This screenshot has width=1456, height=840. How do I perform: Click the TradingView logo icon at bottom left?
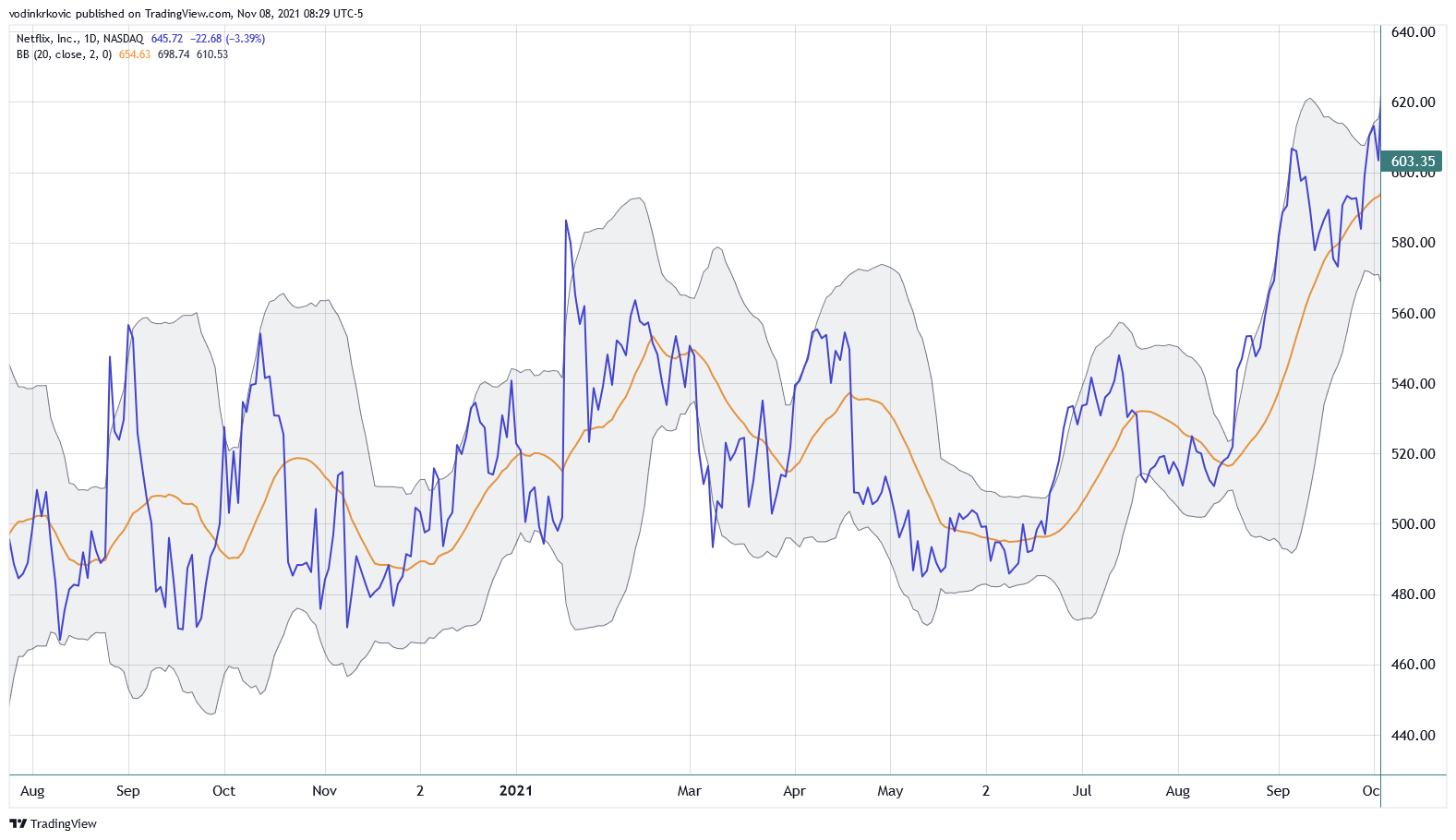(18, 823)
